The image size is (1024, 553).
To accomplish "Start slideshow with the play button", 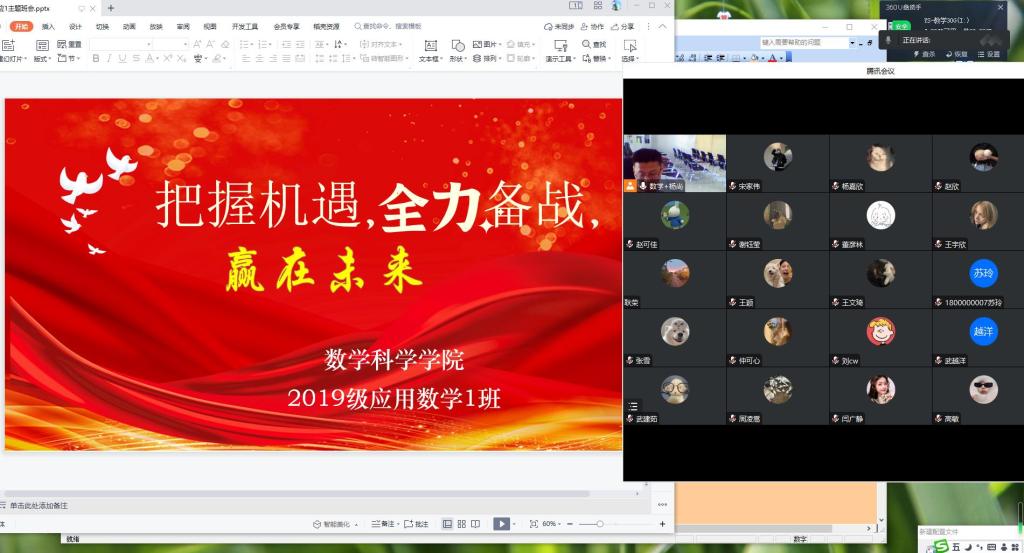I will pyautogui.click(x=501, y=524).
